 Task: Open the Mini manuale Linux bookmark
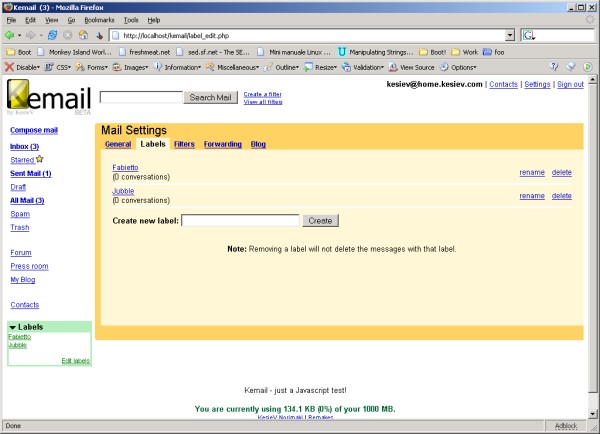coord(294,52)
